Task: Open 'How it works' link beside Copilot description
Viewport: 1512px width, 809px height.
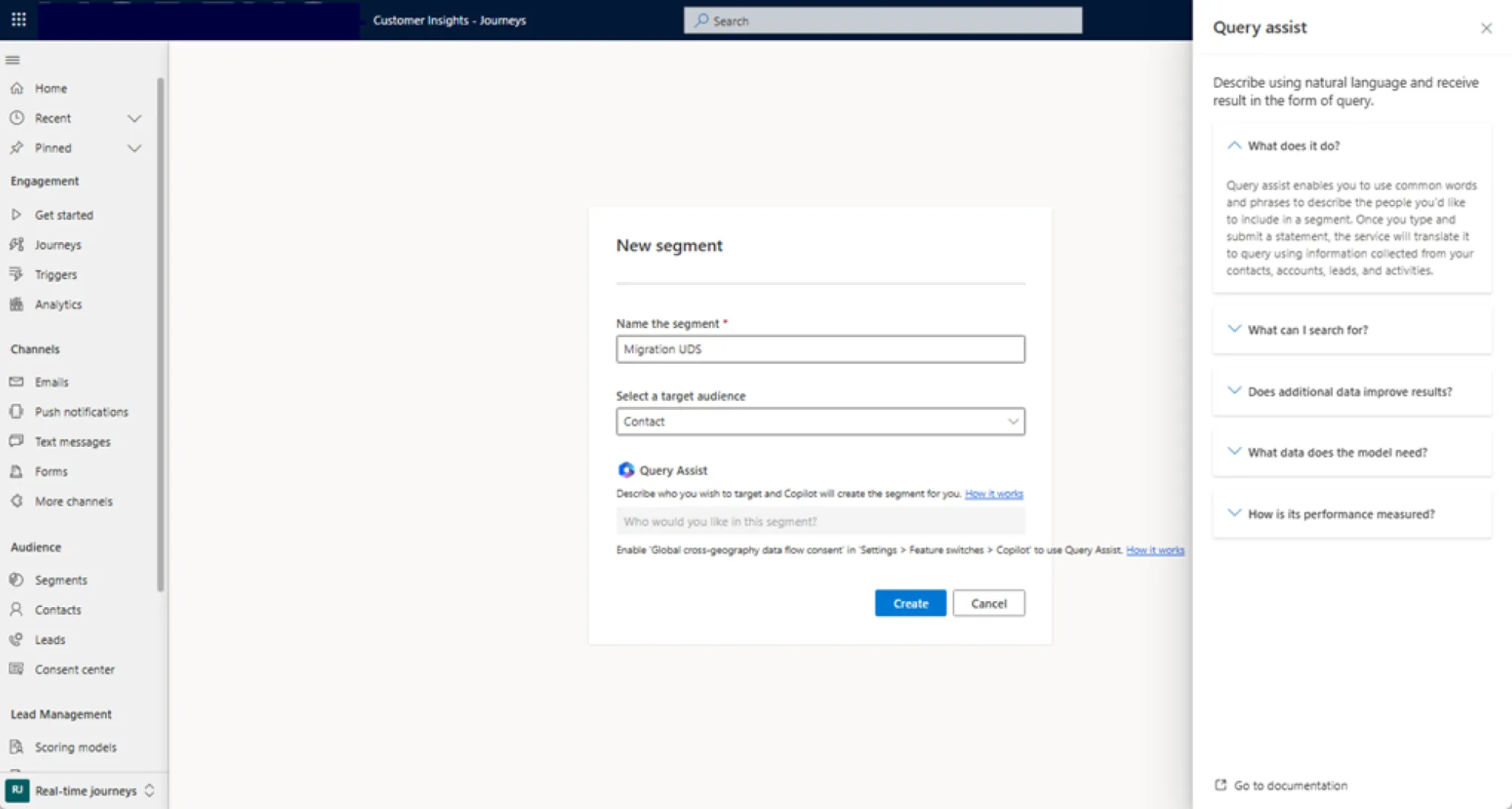Action: pyautogui.click(x=993, y=494)
